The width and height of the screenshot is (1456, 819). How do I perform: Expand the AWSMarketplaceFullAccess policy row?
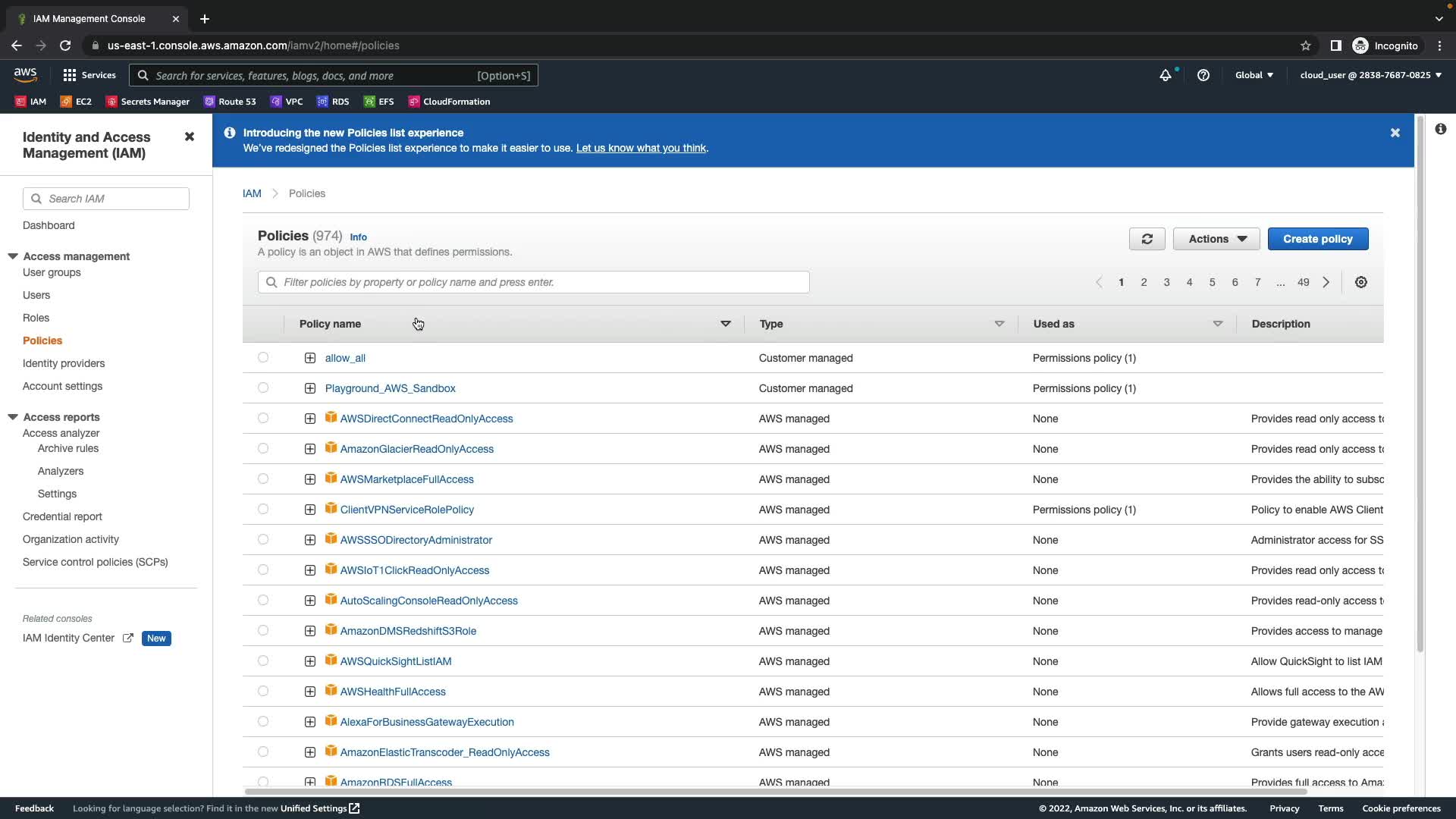pyautogui.click(x=310, y=479)
